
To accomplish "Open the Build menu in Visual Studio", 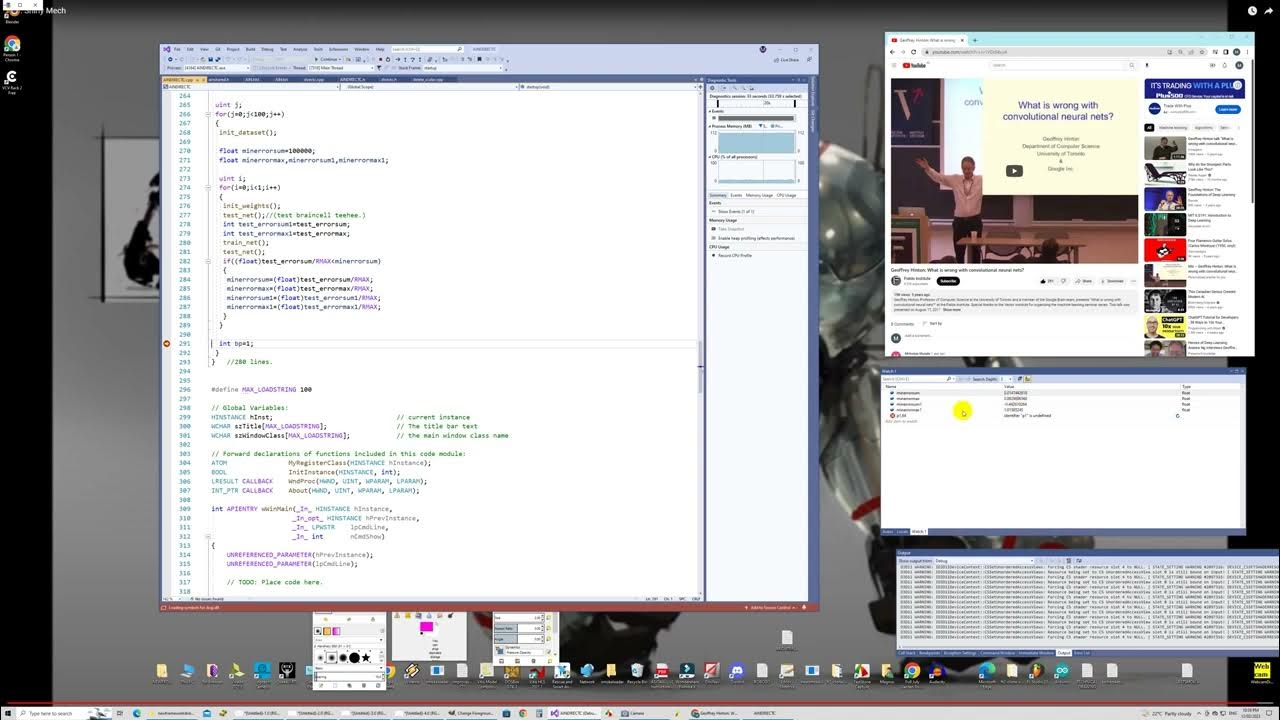I will point(250,50).
